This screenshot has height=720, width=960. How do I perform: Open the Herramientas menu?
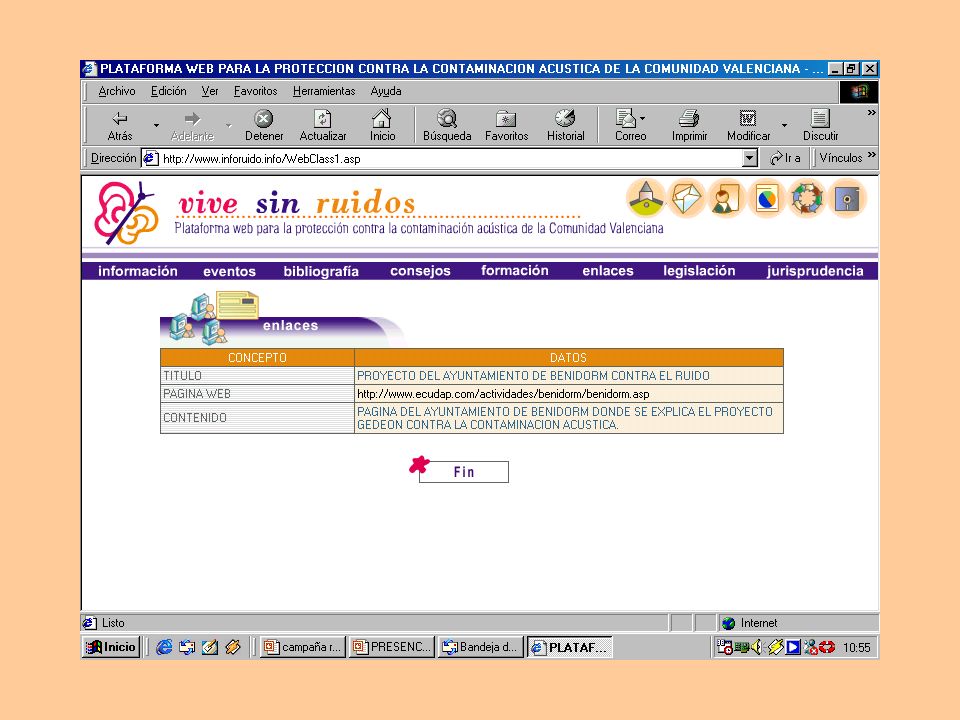coord(324,91)
